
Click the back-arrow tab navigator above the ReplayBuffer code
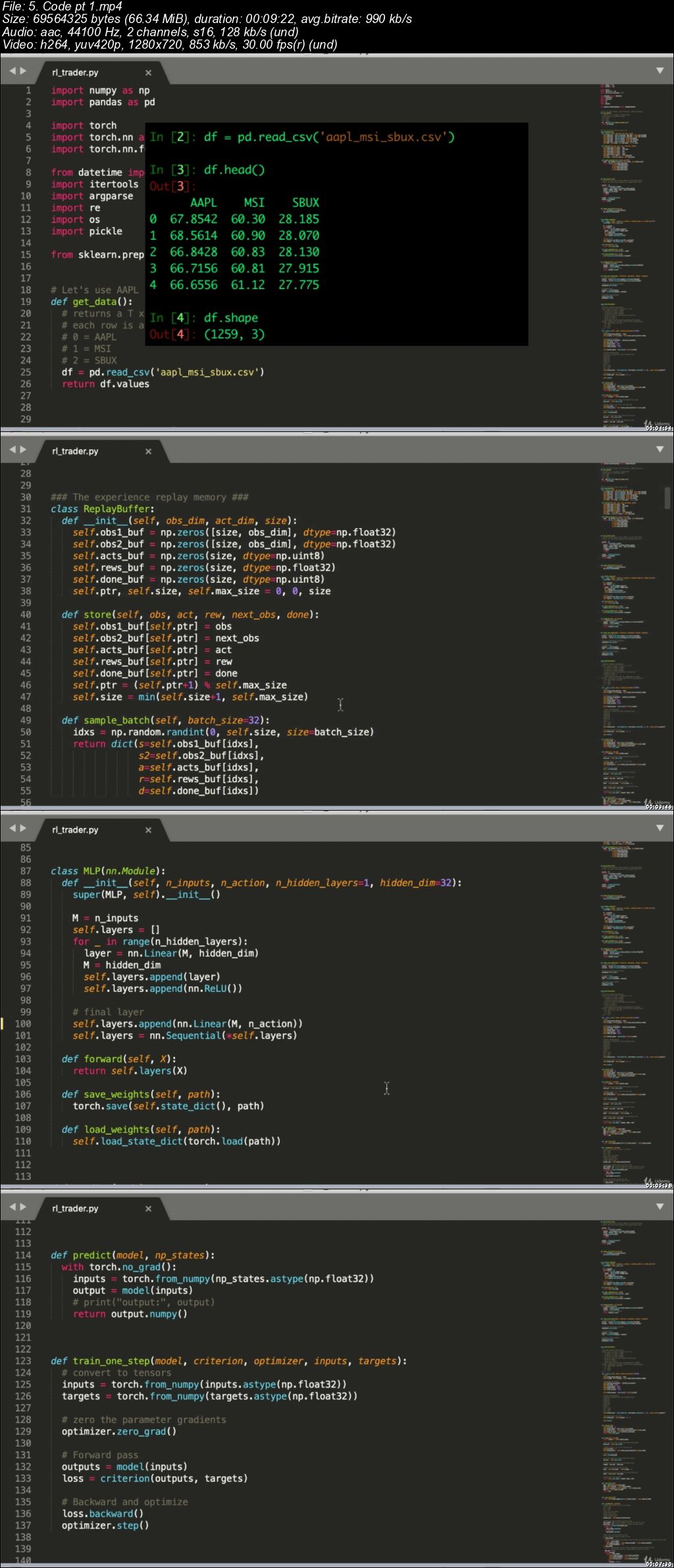13,450
